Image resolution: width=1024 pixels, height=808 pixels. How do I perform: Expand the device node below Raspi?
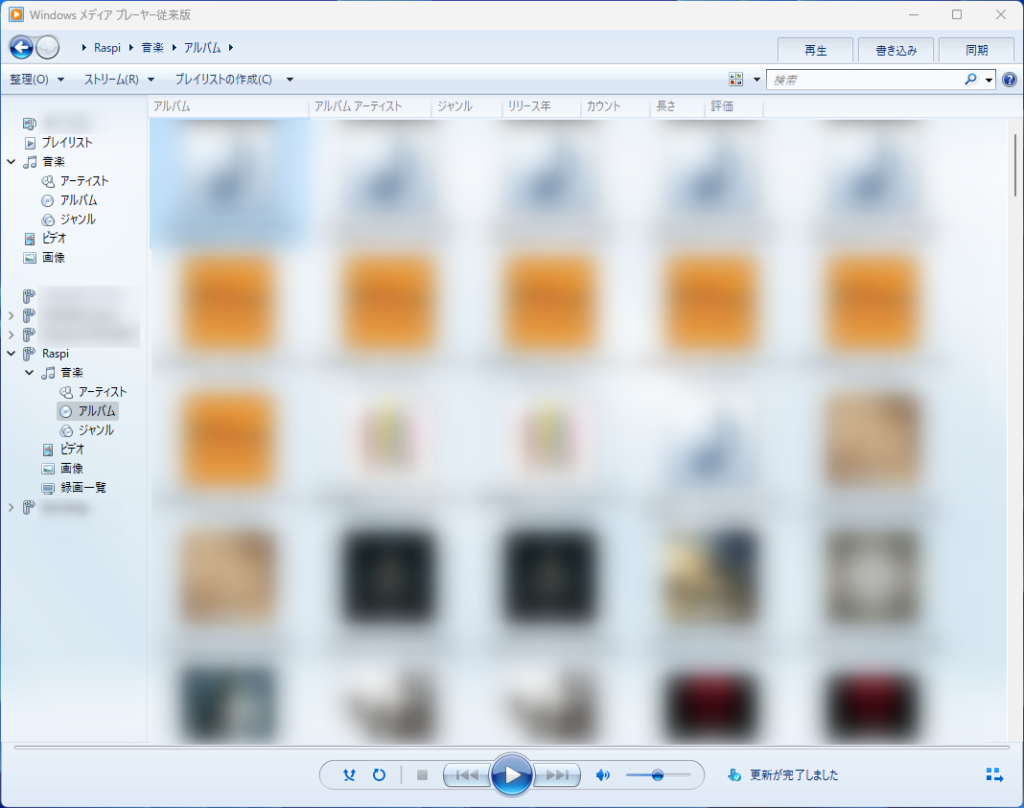(11, 507)
